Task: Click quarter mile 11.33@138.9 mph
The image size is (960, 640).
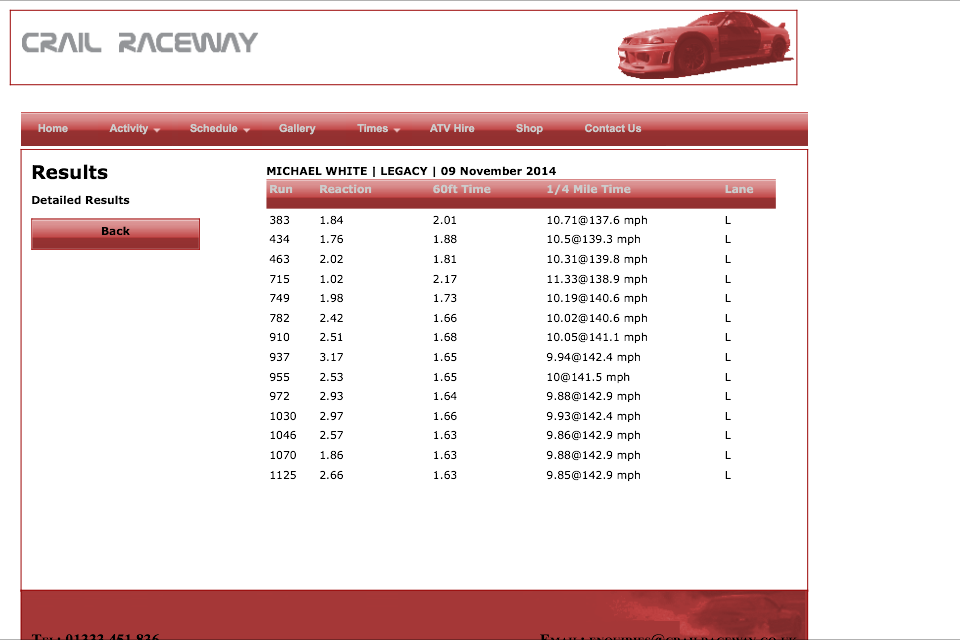Action: [597, 279]
